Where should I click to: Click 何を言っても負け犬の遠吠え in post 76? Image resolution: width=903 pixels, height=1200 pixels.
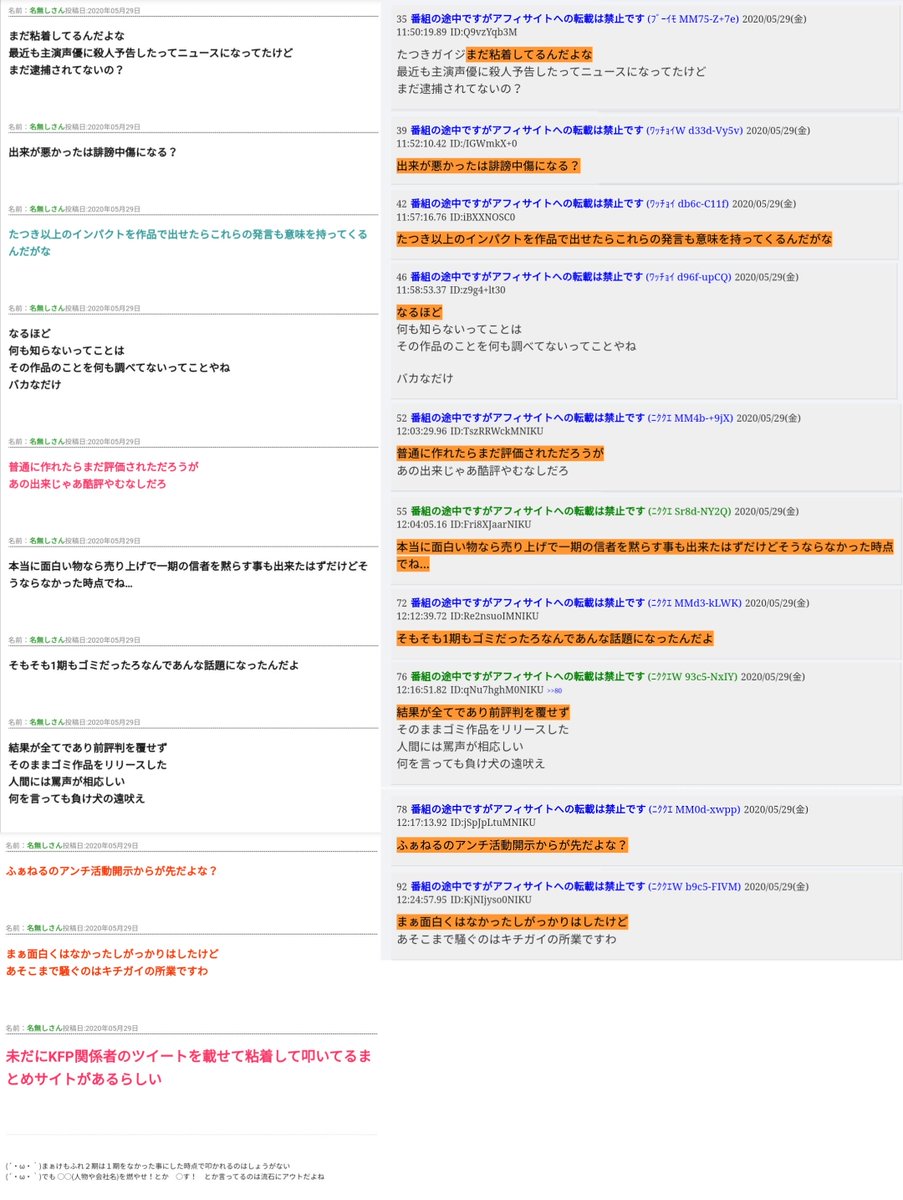point(471,763)
